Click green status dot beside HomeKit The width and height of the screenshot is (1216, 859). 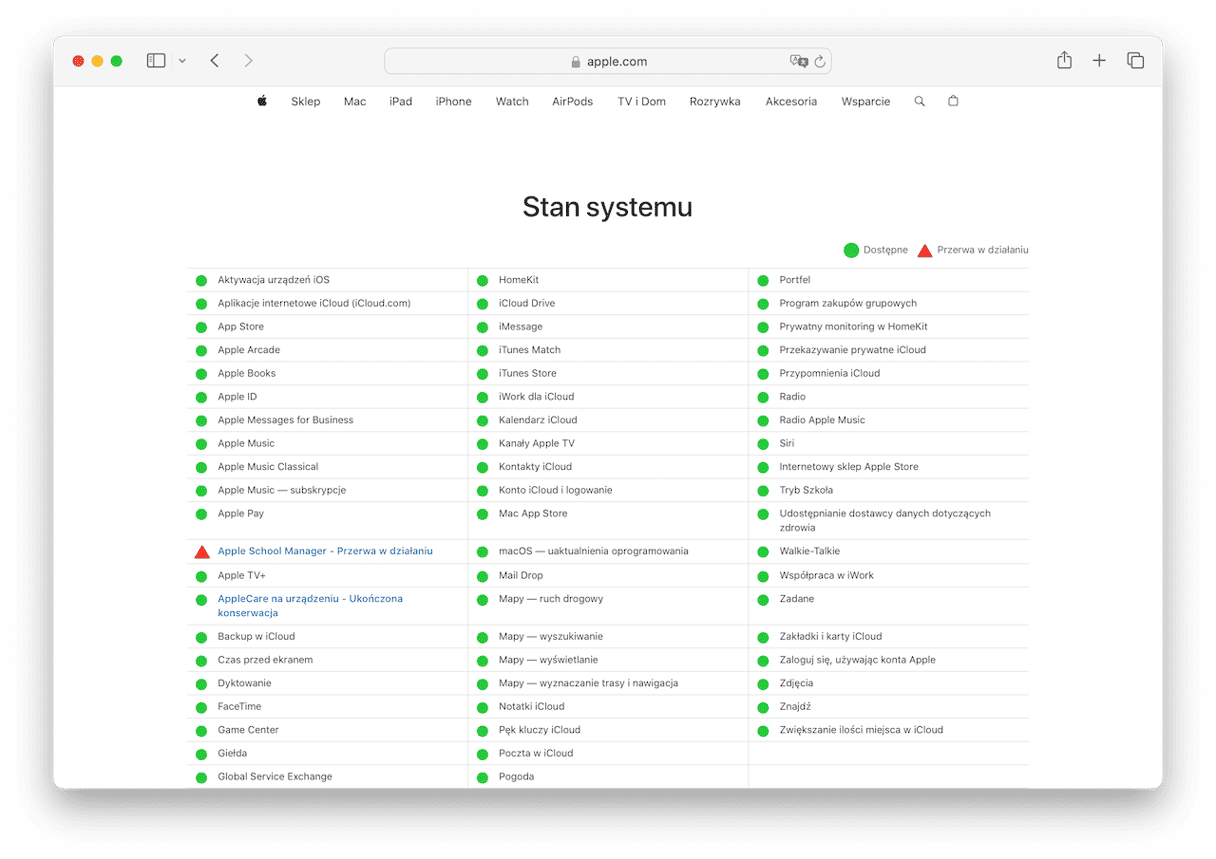tap(482, 281)
